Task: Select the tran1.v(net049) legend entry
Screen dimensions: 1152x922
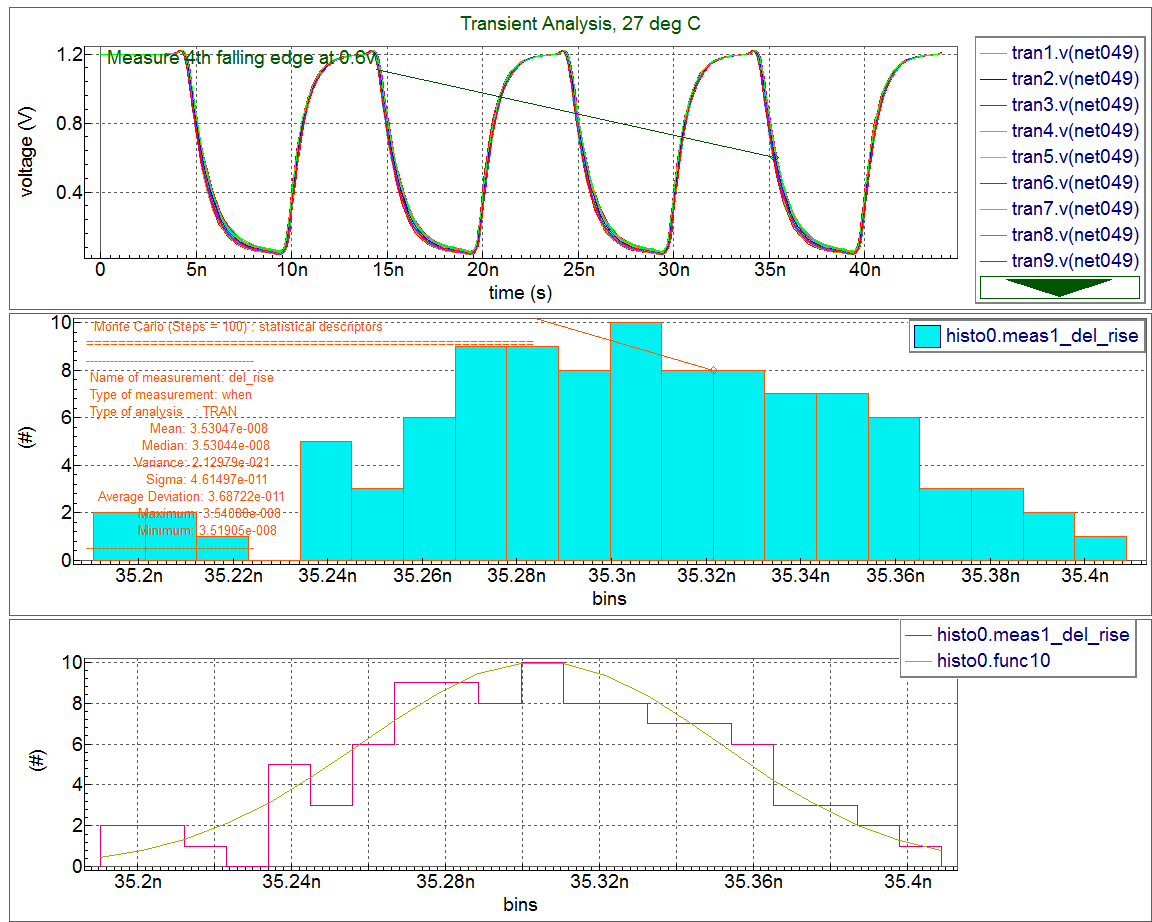Action: [1075, 52]
